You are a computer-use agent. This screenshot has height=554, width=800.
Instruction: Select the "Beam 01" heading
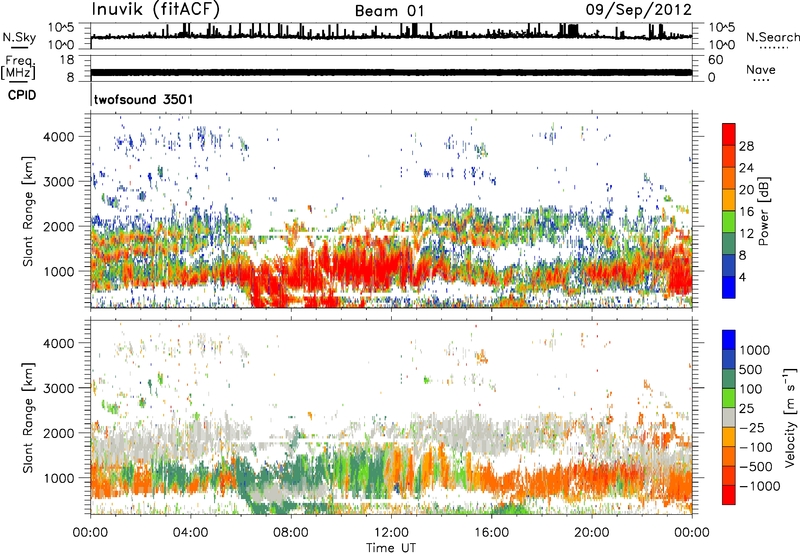(x=389, y=11)
